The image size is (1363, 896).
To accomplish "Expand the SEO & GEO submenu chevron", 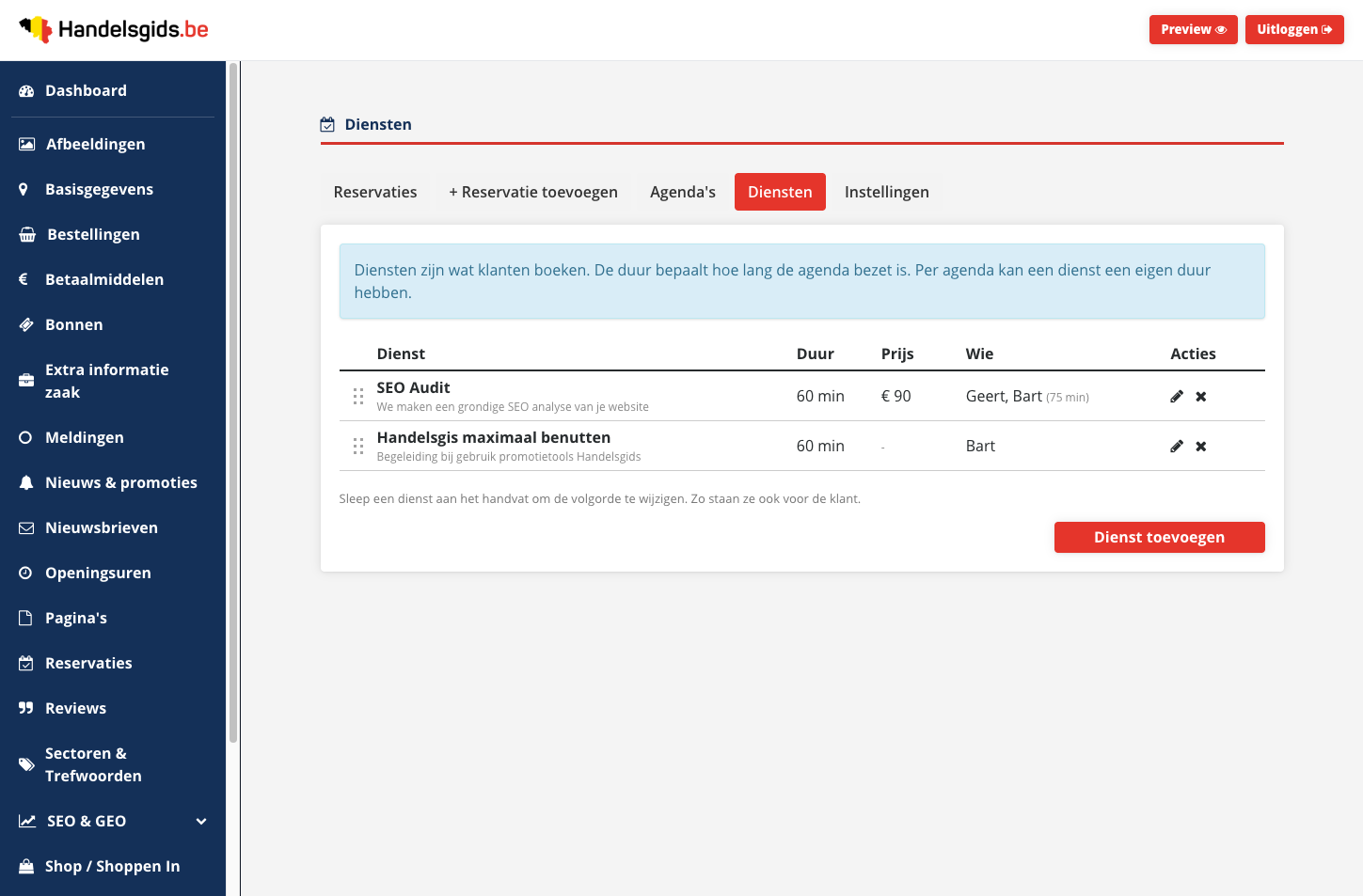I will pos(201,822).
